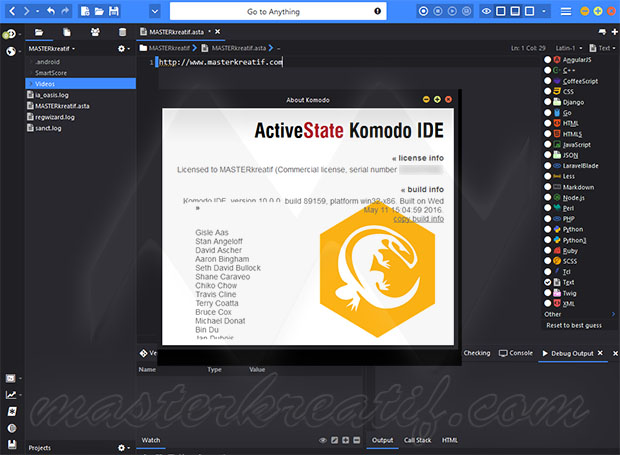
Task: Save the current file
Action: click(114, 11)
